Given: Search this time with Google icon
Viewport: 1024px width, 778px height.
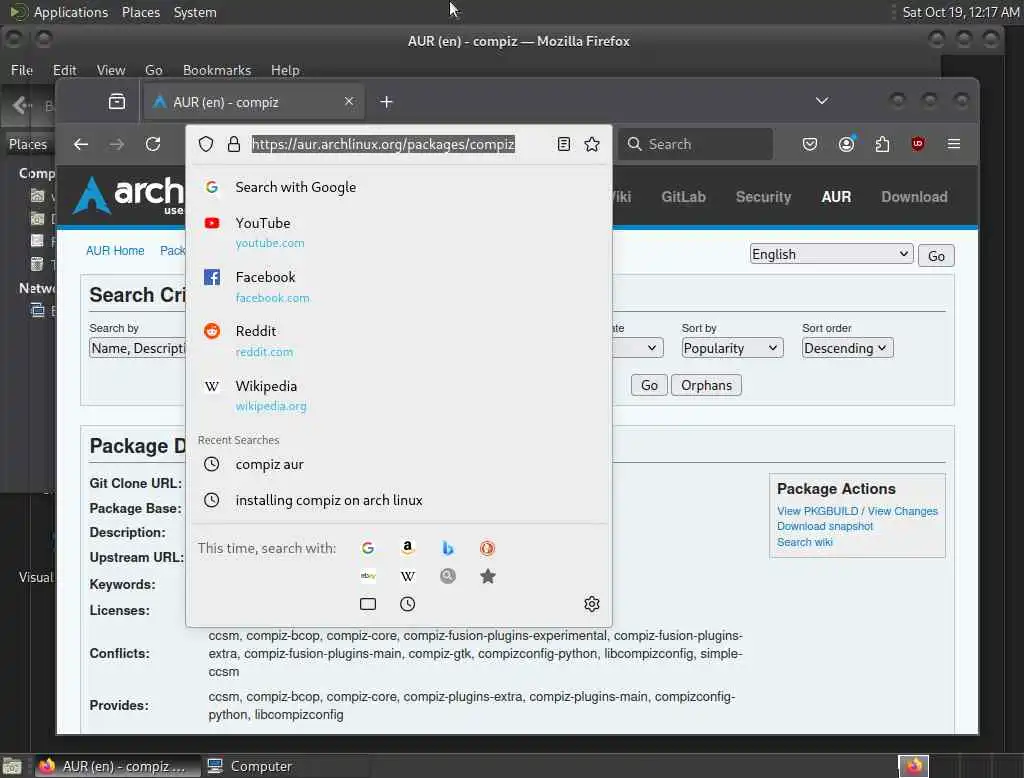Looking at the screenshot, I should point(368,548).
